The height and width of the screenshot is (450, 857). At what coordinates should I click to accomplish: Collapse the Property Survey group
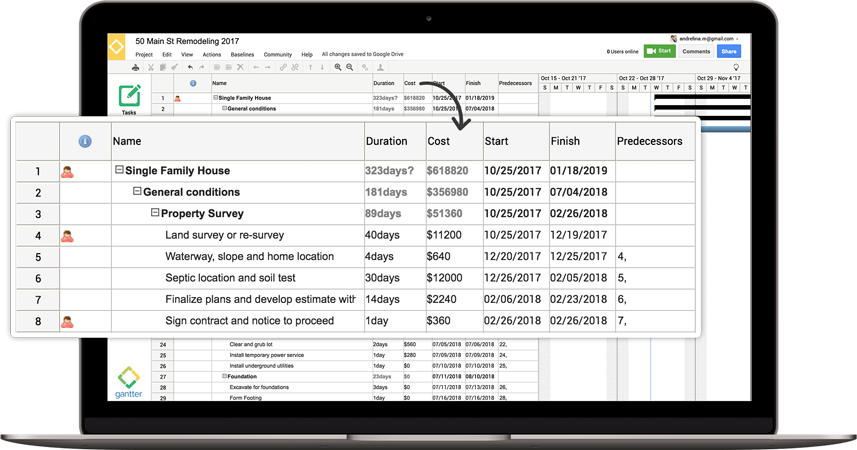(x=155, y=213)
